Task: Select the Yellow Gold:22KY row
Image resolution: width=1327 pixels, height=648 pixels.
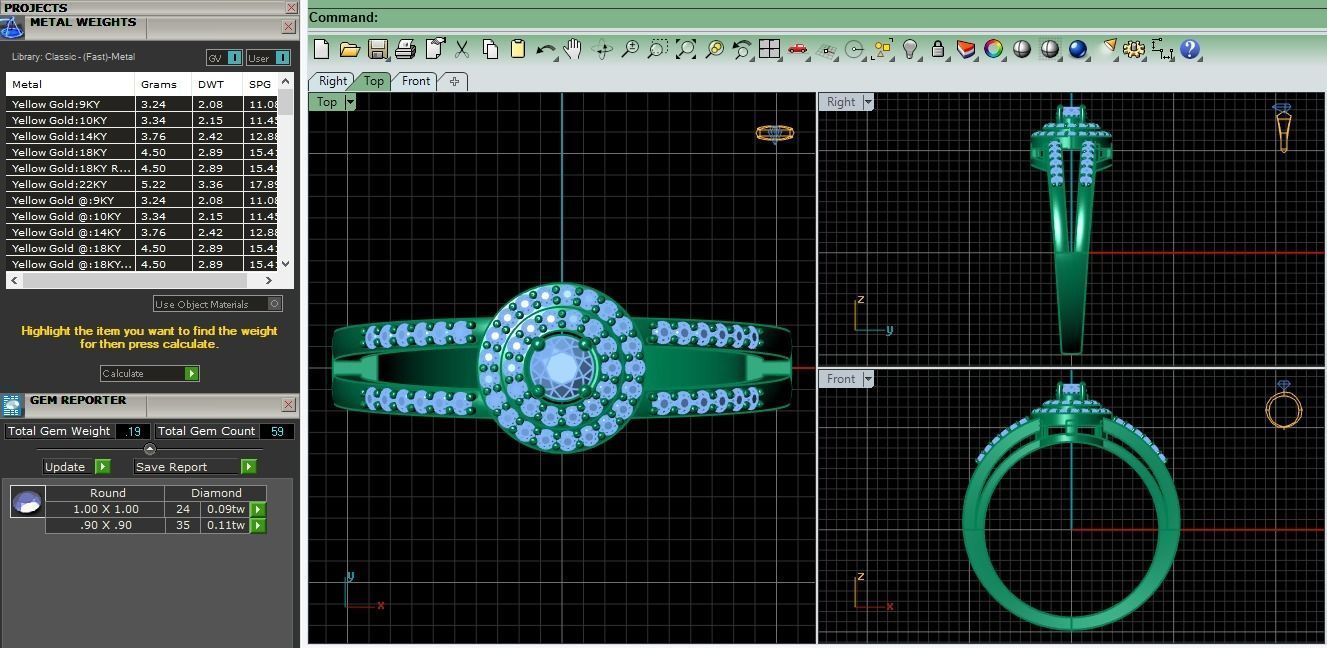Action: [143, 184]
